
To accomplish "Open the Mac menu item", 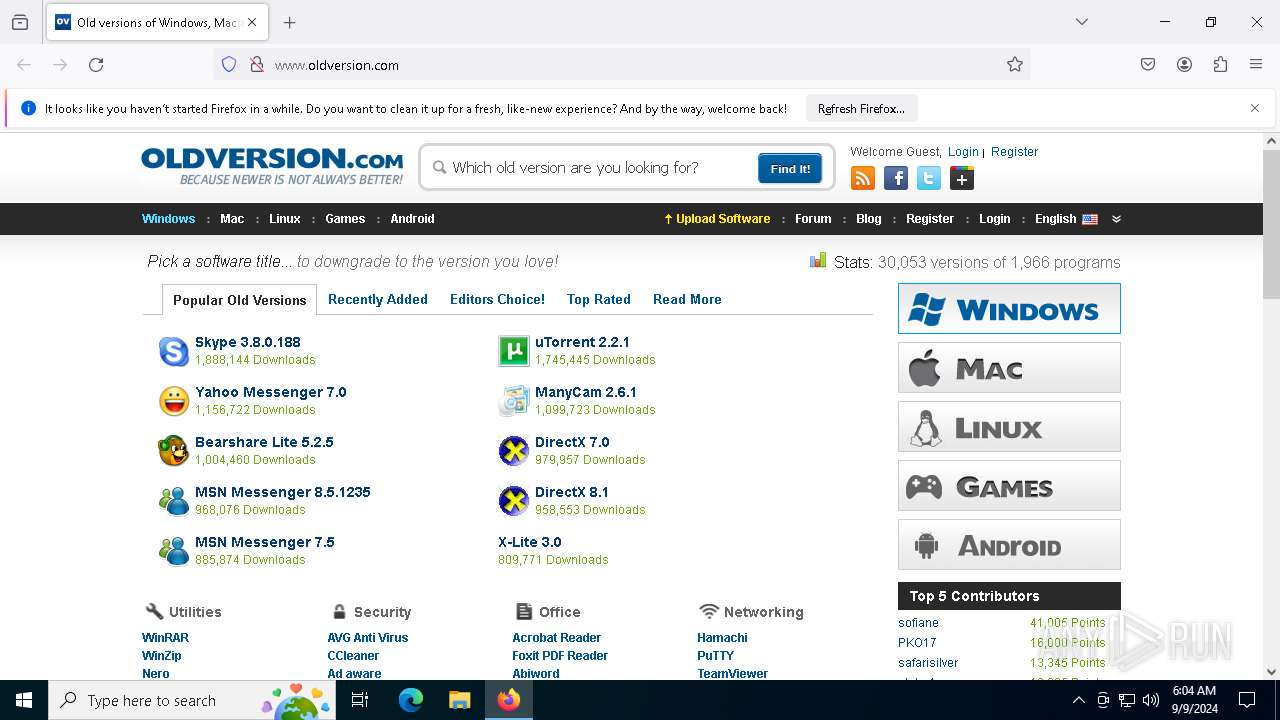I will [232, 219].
